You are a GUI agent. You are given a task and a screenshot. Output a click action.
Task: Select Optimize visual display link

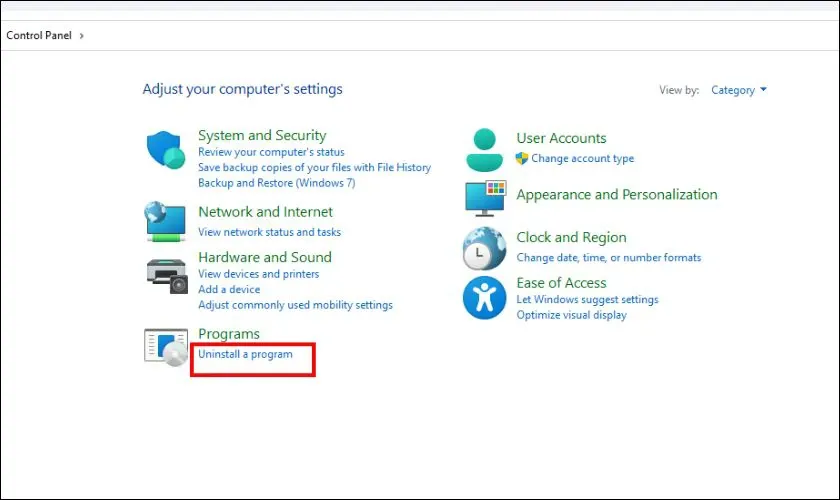click(x=571, y=315)
